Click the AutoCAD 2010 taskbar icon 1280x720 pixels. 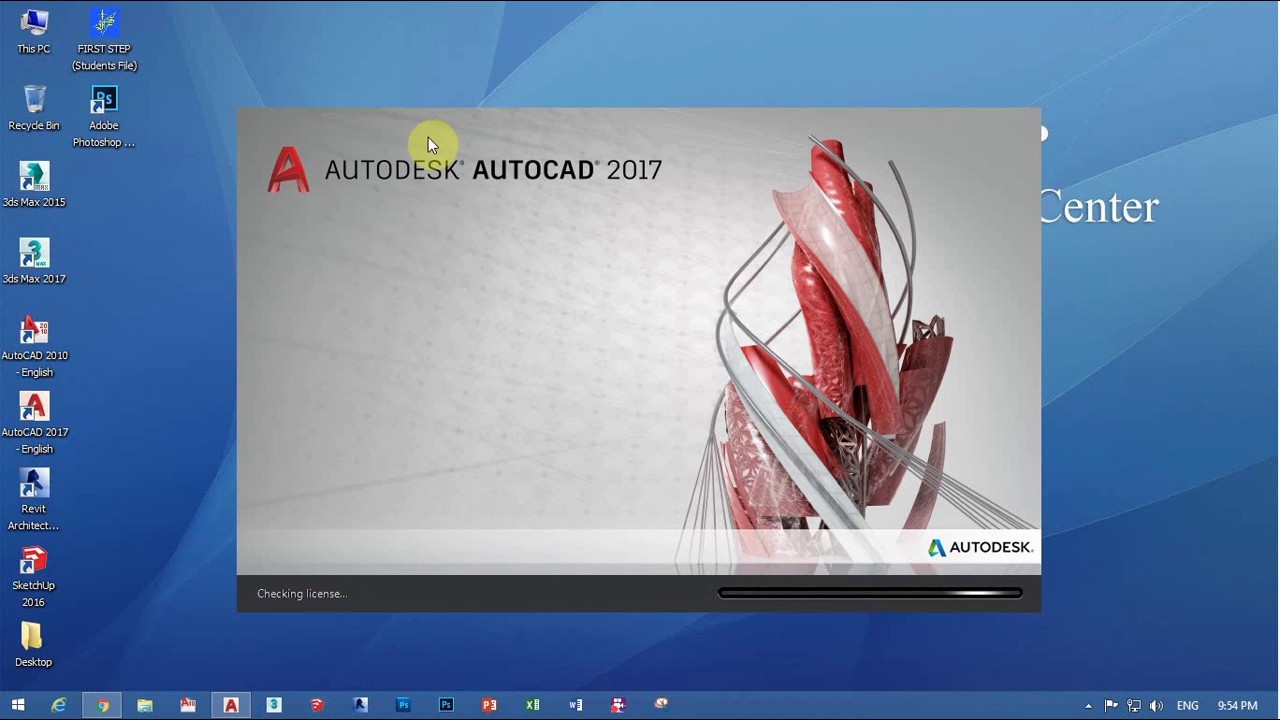click(188, 705)
